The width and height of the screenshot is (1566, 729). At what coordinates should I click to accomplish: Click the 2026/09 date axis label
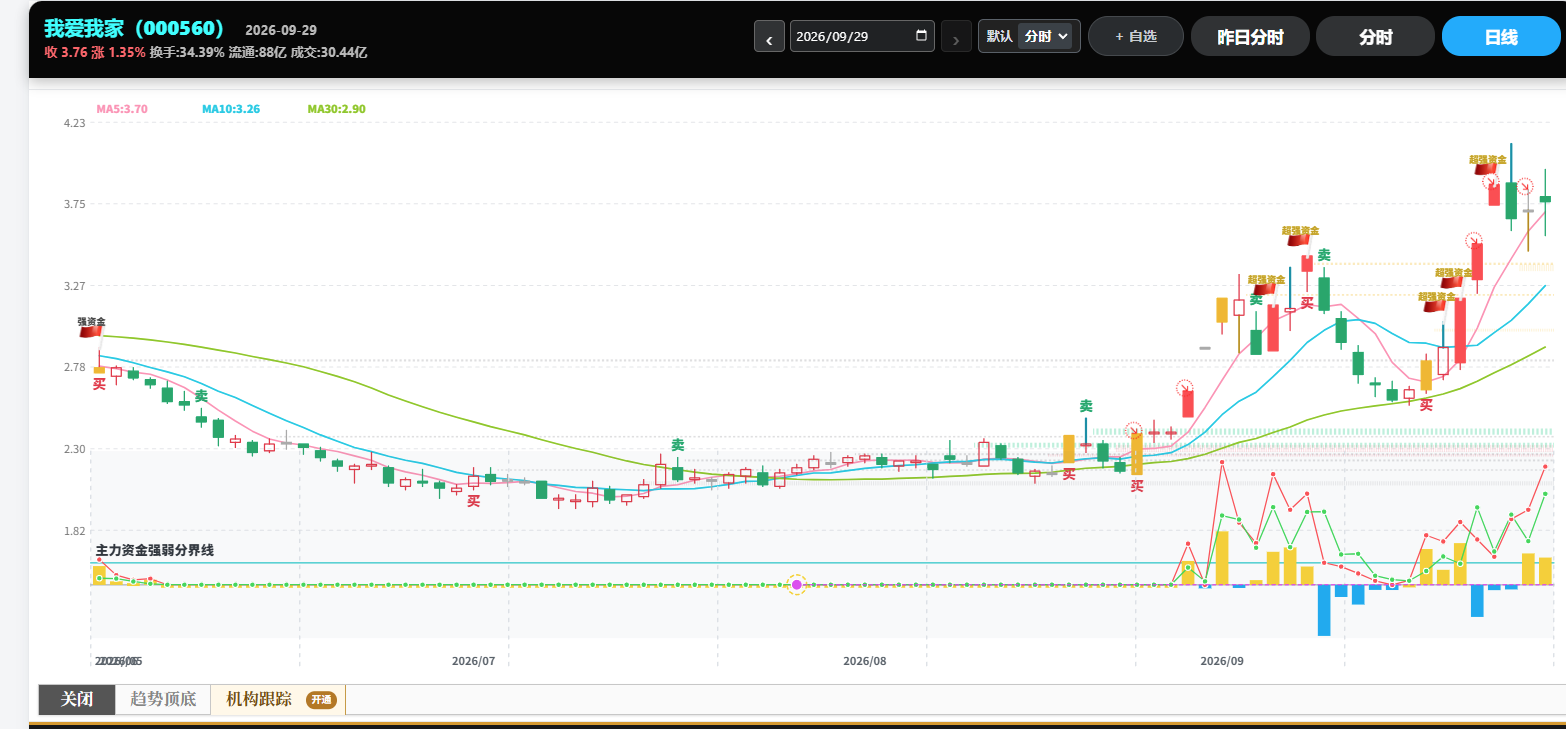[x=1222, y=661]
